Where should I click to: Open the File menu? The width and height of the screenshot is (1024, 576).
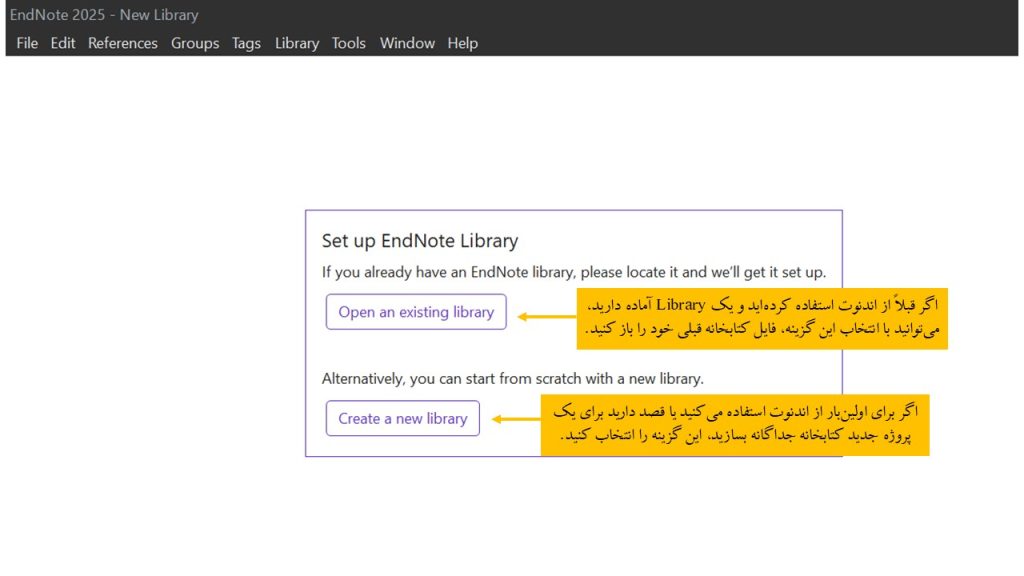coord(27,43)
